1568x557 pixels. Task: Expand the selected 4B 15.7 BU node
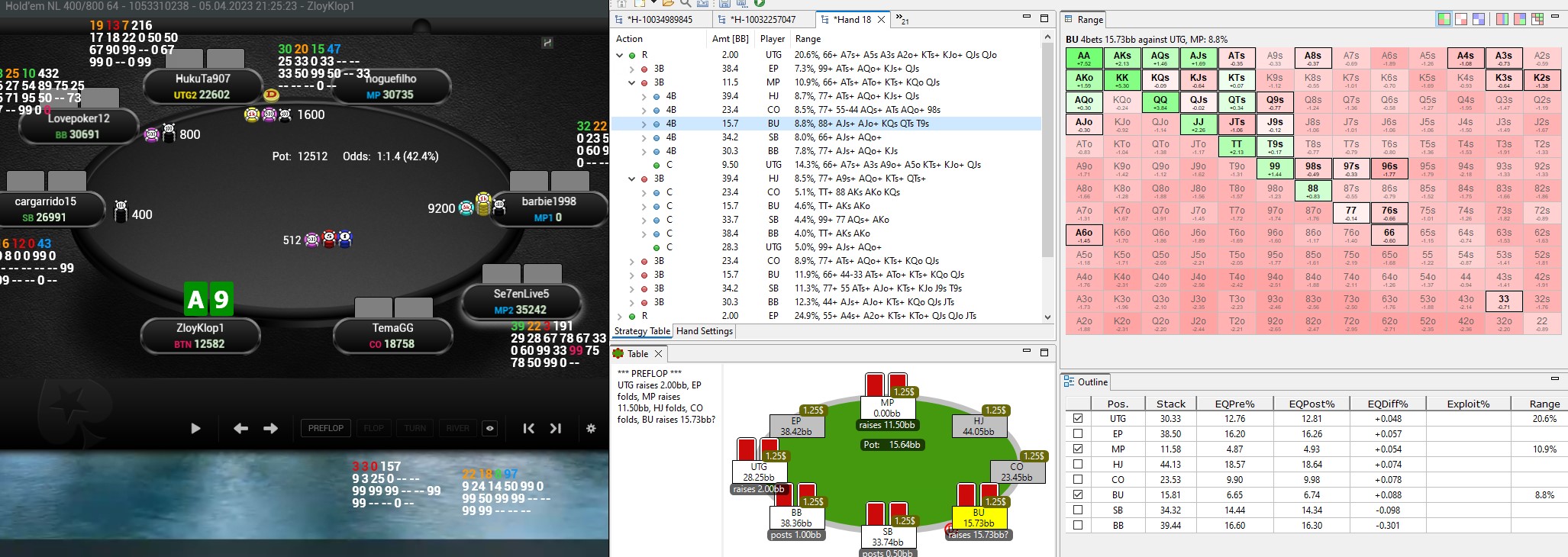(644, 124)
